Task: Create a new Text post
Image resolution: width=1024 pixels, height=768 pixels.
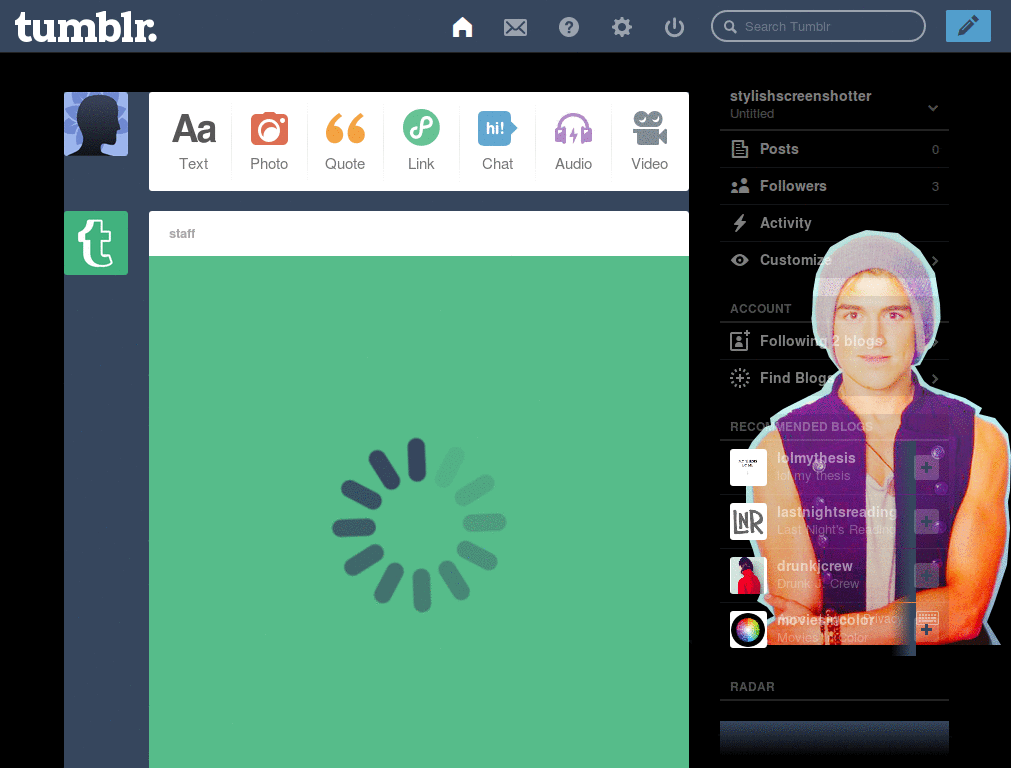Action: point(194,141)
